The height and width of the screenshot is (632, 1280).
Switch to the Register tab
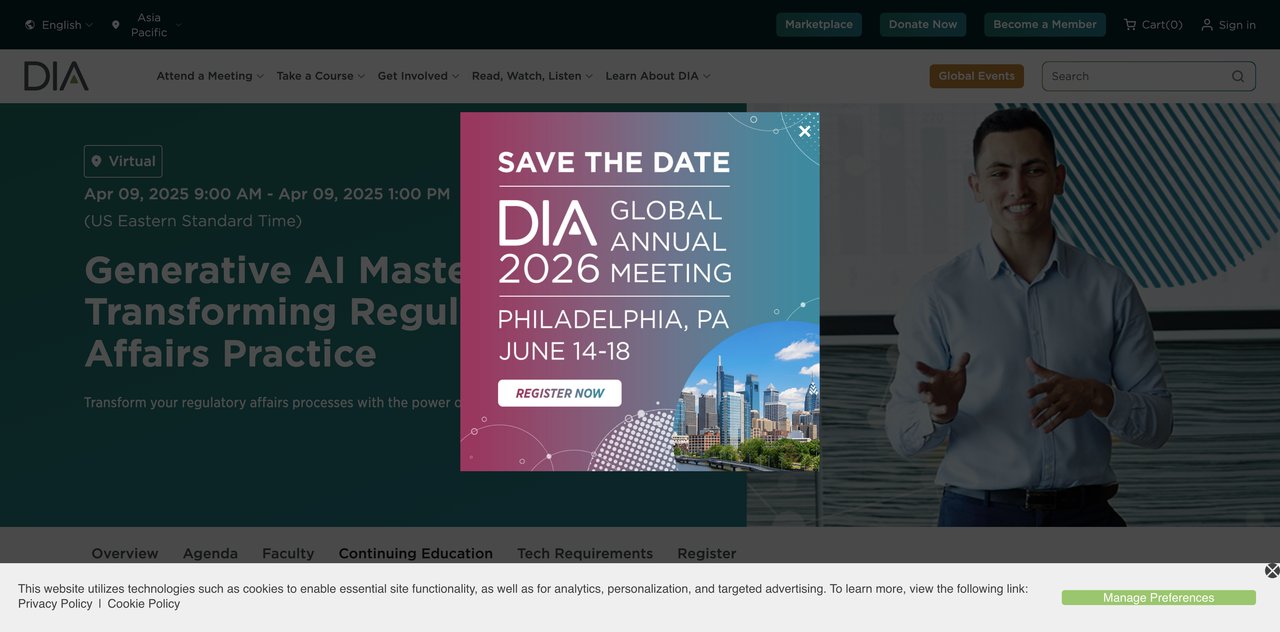(x=707, y=553)
